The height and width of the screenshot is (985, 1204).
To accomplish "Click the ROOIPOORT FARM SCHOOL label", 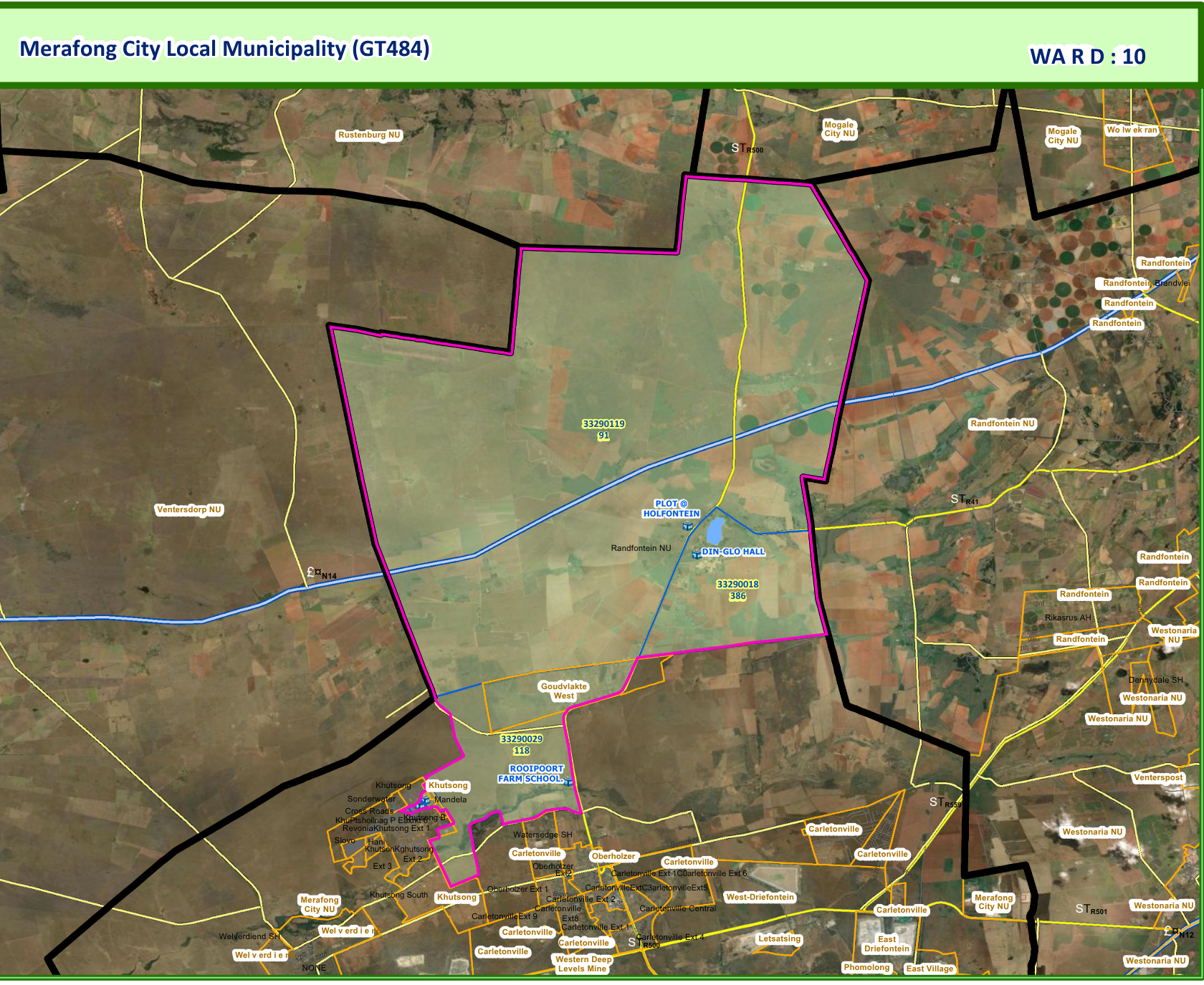I will tap(531, 774).
